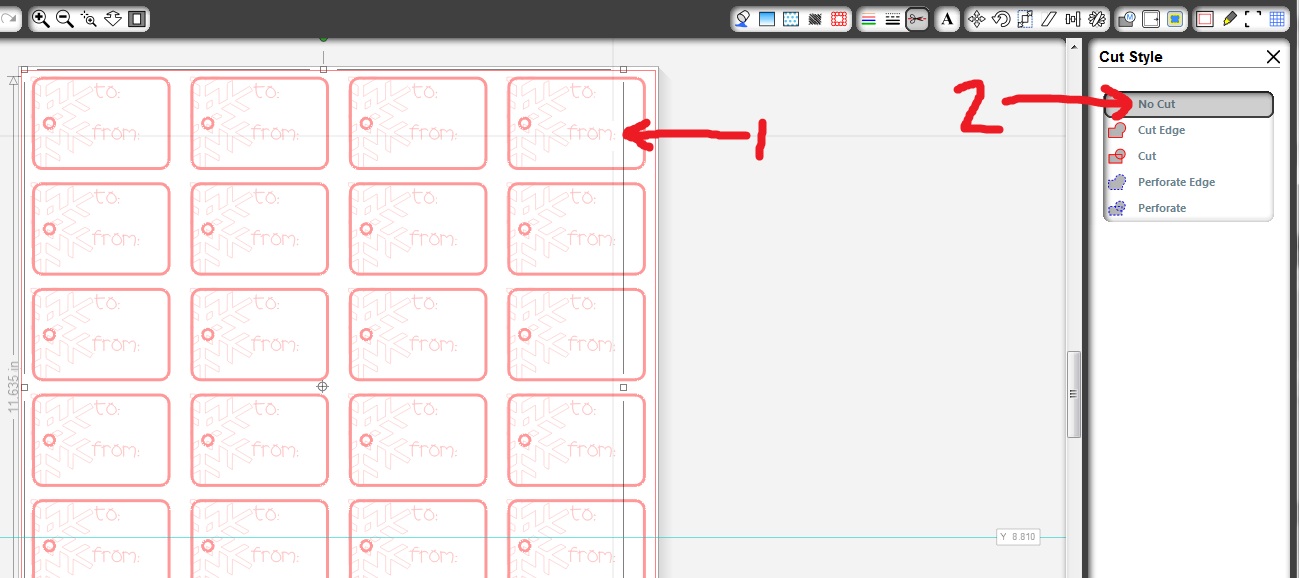Click the Y 8.810 guide label
Viewport: 1299px width, 578px height.
tap(1018, 537)
